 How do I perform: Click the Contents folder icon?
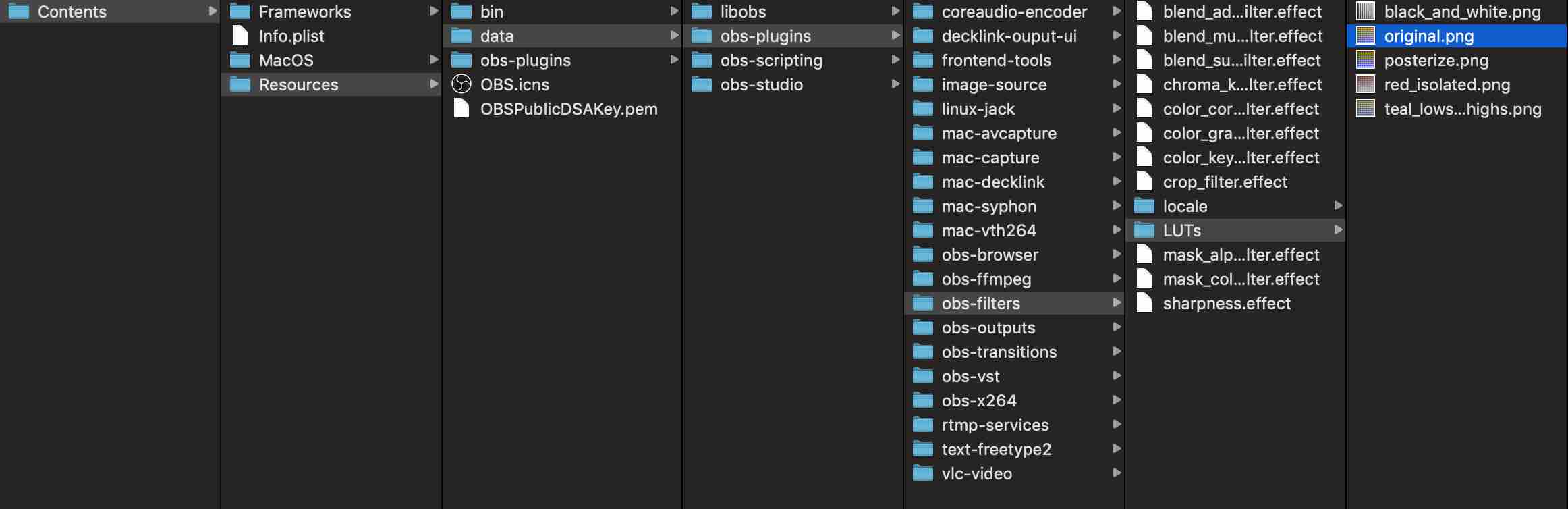pos(18,11)
